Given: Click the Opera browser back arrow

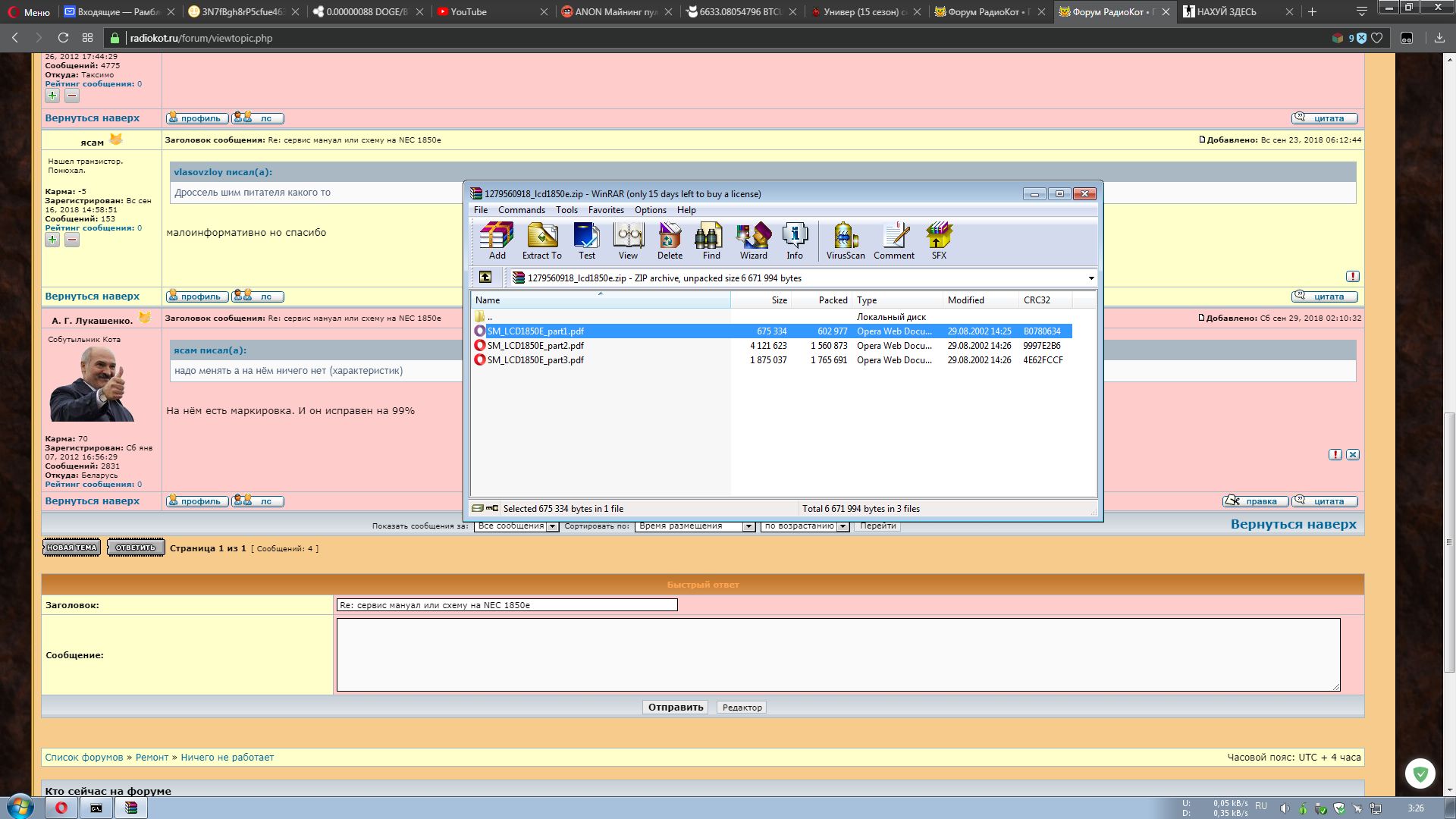Looking at the screenshot, I should click(x=14, y=38).
